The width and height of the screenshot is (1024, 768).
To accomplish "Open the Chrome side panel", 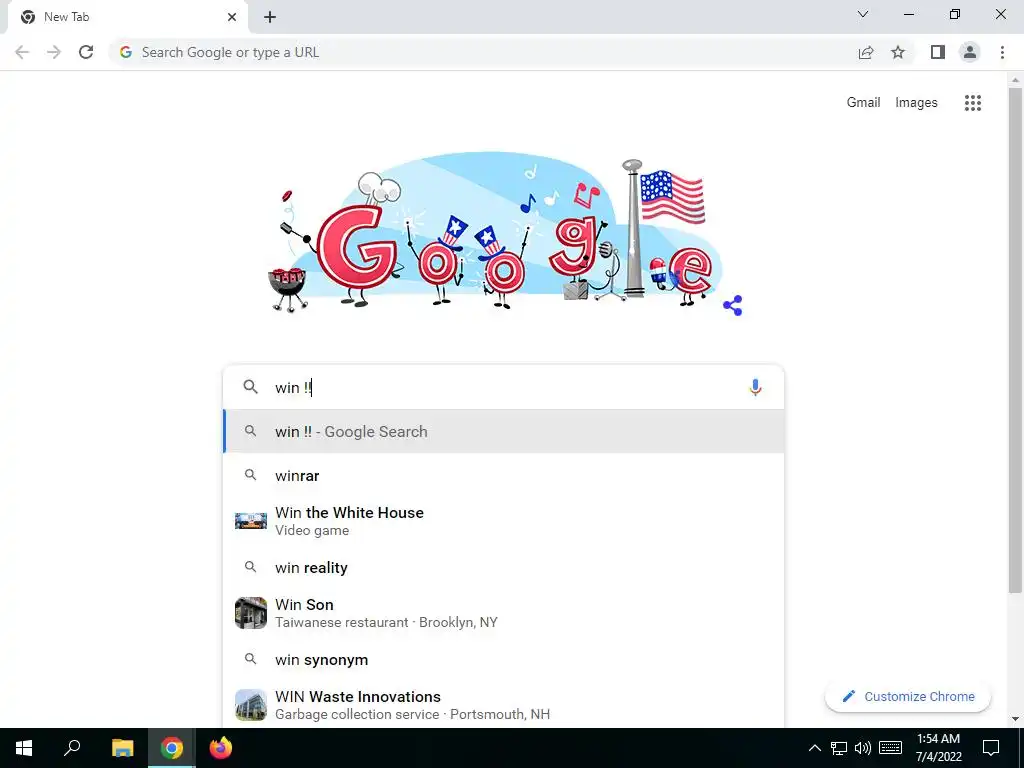I will click(x=938, y=52).
